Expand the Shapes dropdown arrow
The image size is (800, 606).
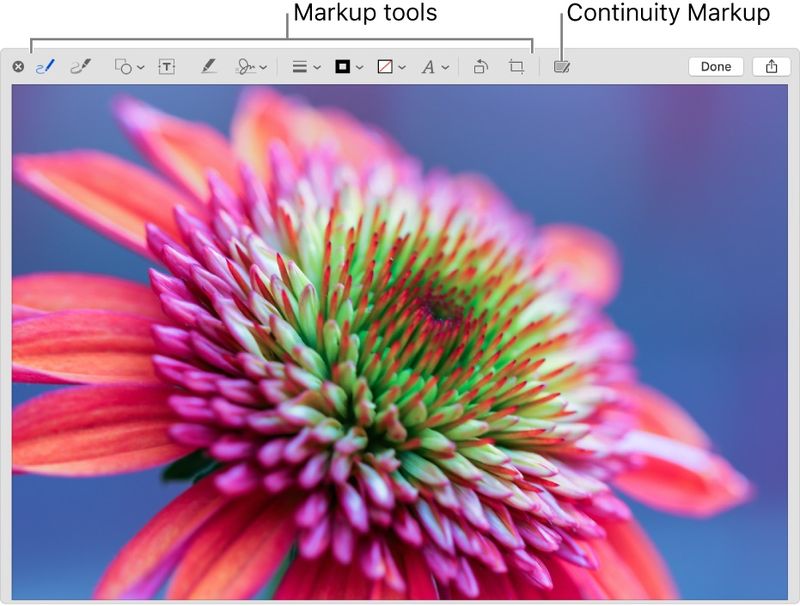coord(141,67)
